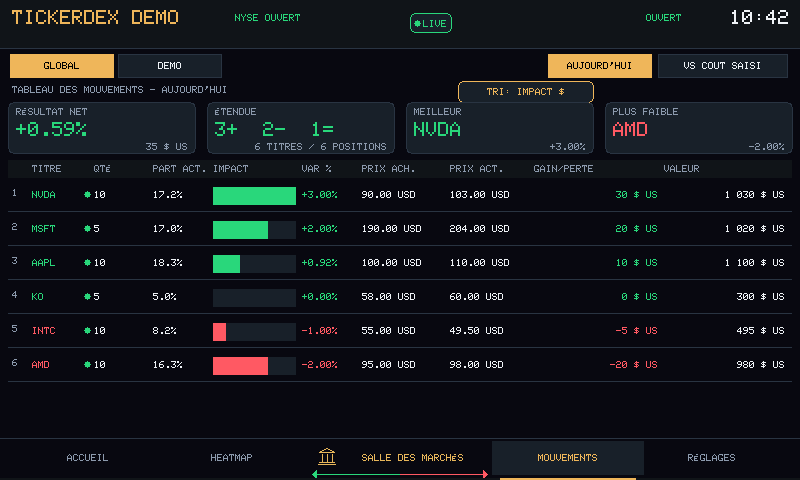Click the +3.00% variation for NVDA row

pos(319,195)
